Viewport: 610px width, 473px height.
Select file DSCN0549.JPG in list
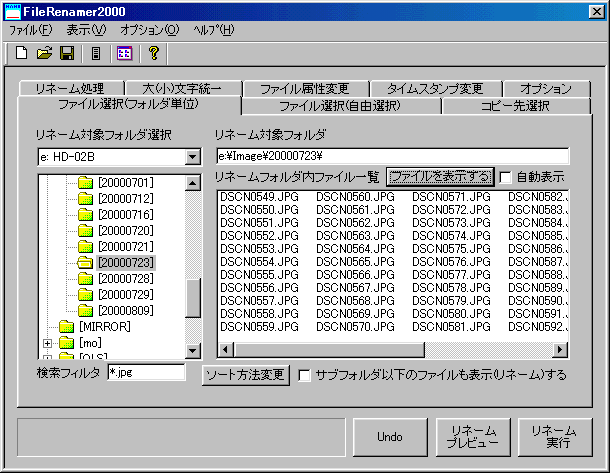pyautogui.click(x=259, y=196)
